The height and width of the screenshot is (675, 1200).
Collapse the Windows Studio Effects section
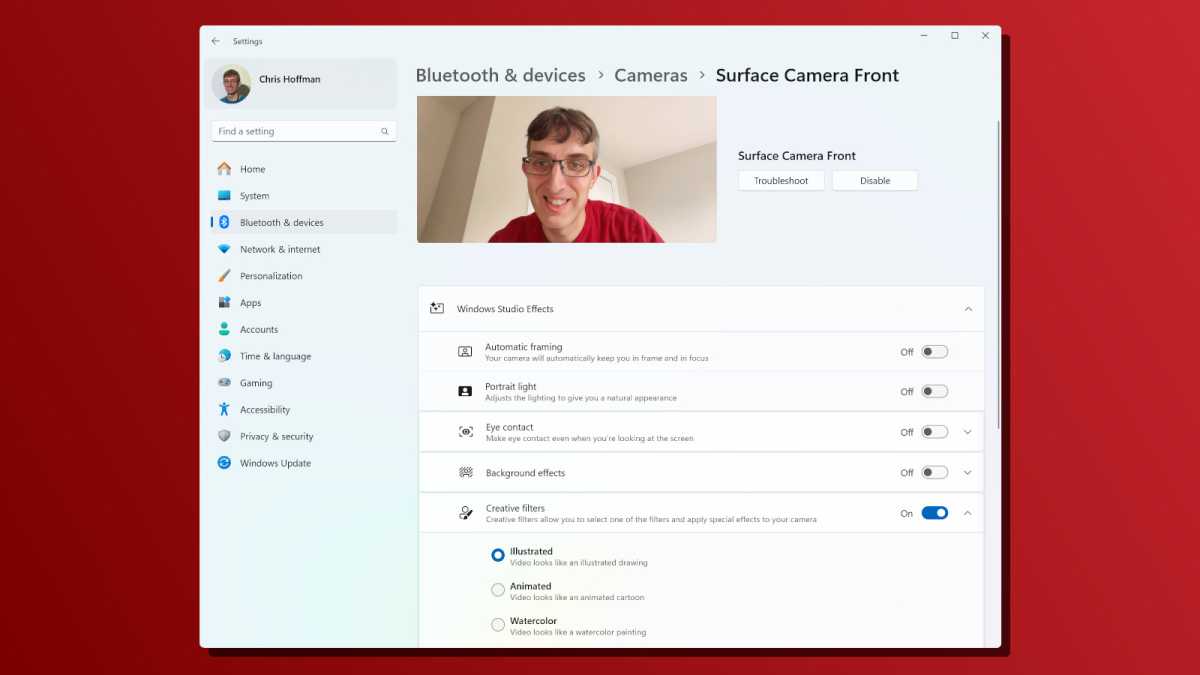point(967,308)
